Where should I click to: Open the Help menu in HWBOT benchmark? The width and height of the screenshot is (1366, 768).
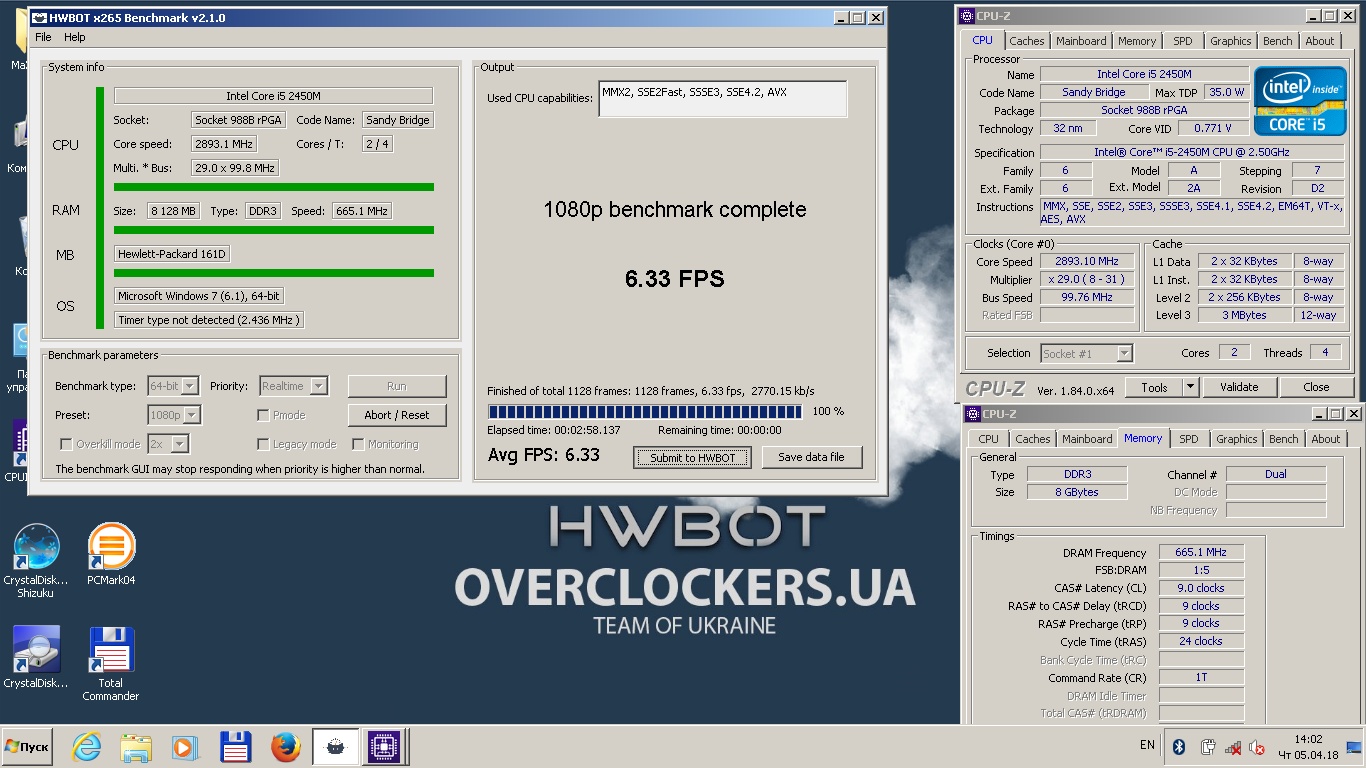75,37
